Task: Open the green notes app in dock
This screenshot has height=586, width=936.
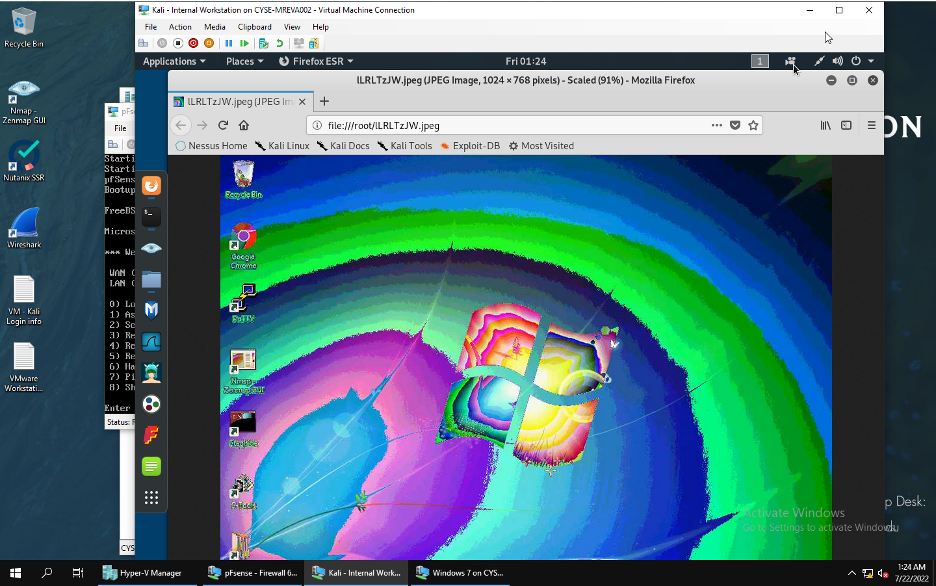Action: (151, 466)
